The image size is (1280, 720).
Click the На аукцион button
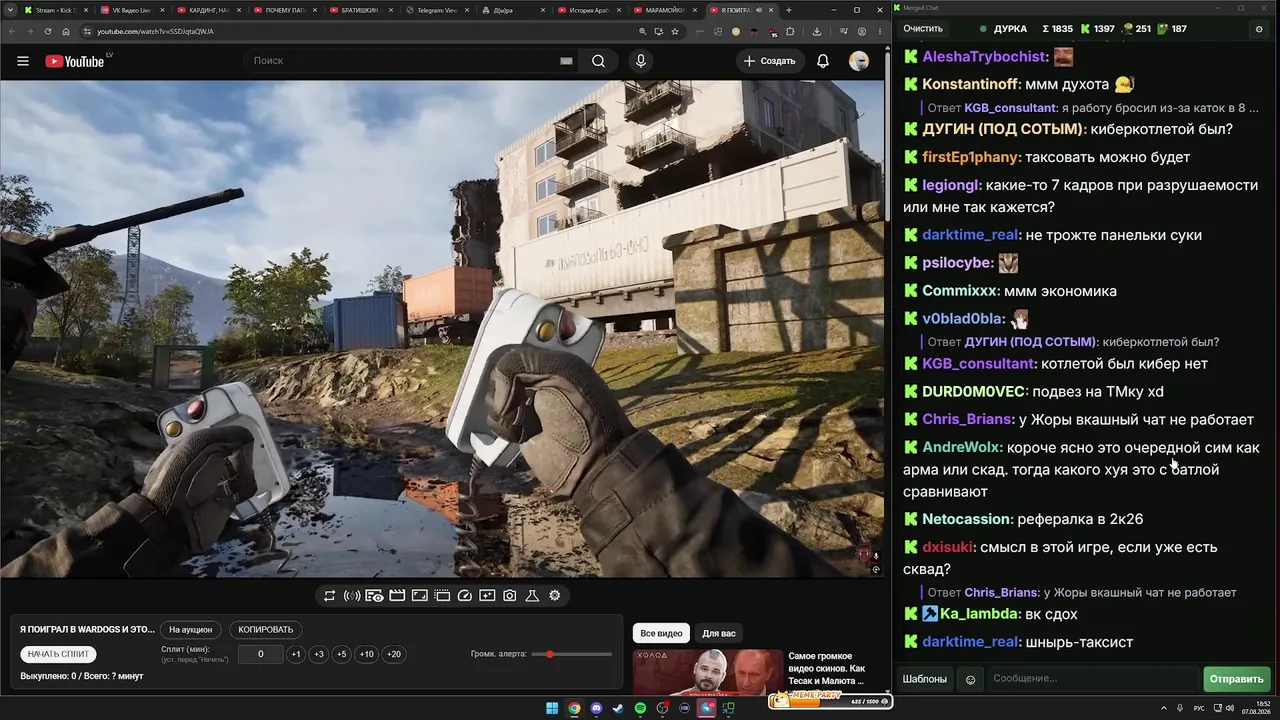[x=190, y=630]
